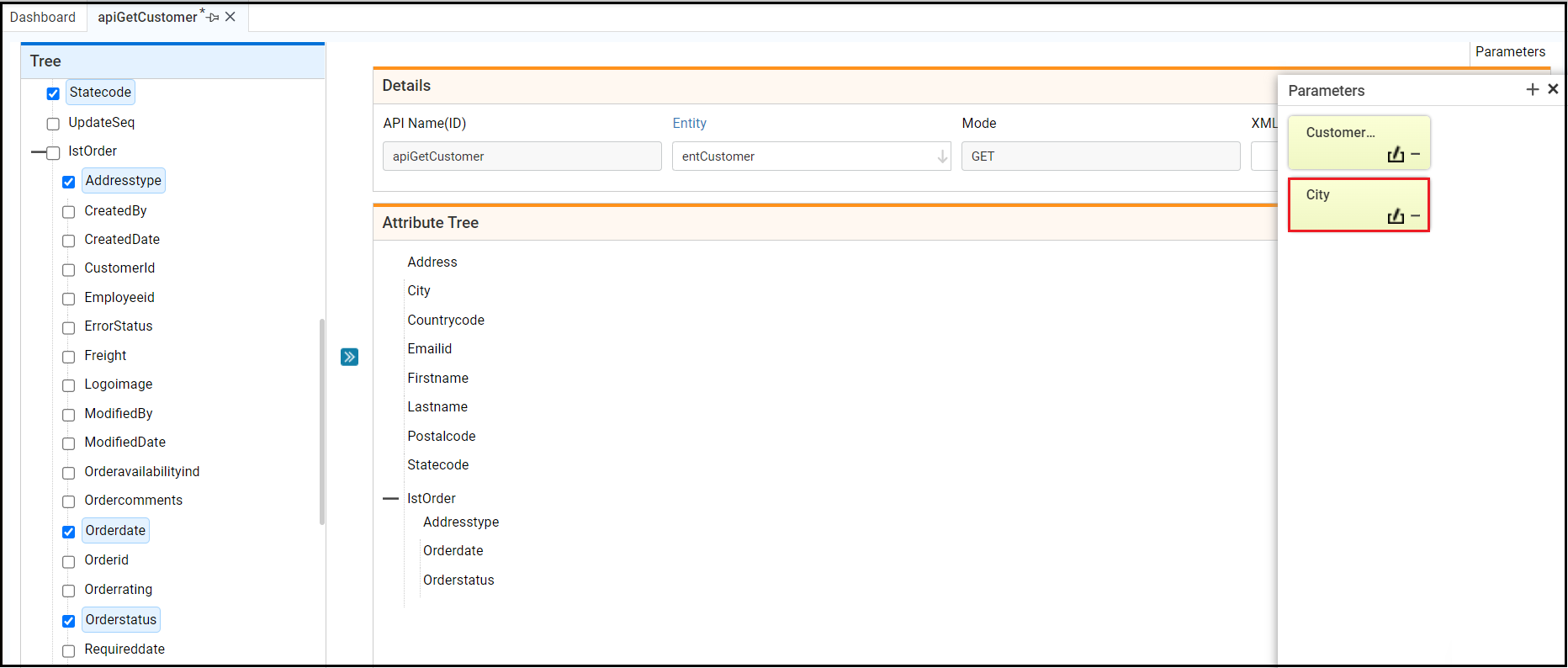Tick the lstOrder checkbox in Tree panel
This screenshot has height=668, width=1568.
[x=53, y=152]
